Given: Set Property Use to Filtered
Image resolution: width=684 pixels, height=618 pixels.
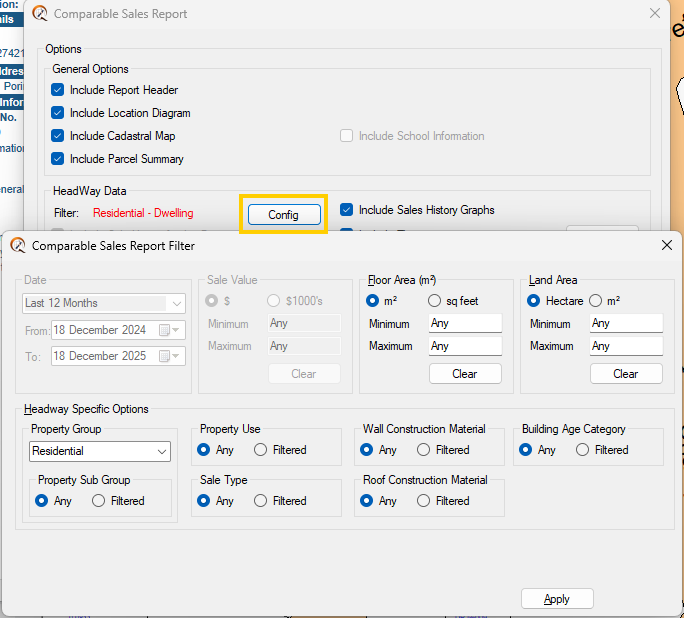Looking at the screenshot, I should coord(261,450).
